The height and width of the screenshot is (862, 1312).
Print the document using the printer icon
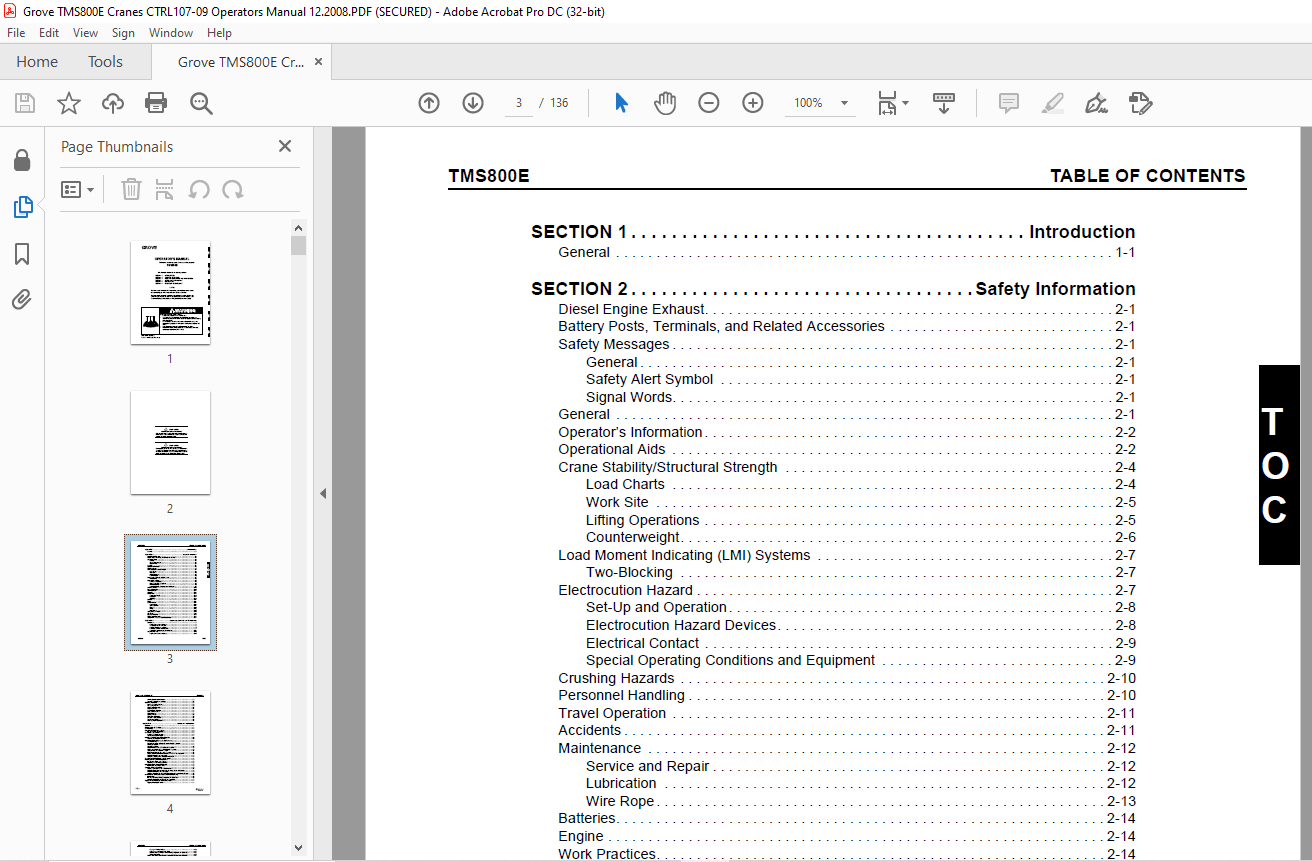pyautogui.click(x=156, y=103)
